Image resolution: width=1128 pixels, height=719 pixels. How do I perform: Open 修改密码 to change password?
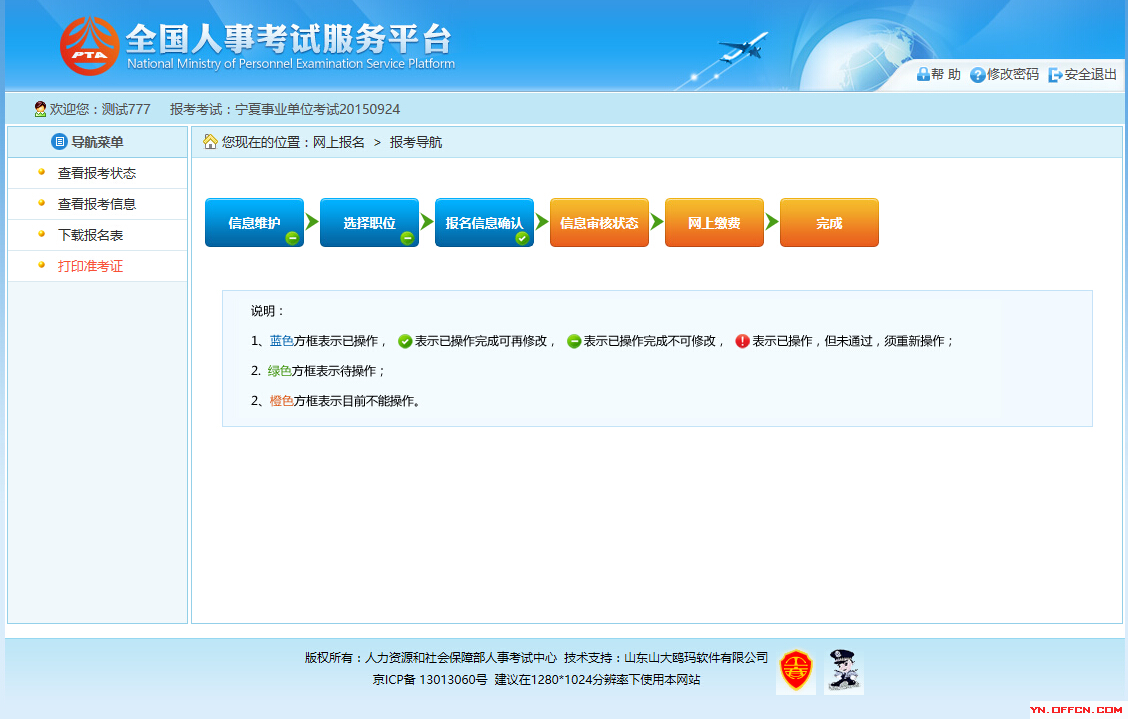tap(1013, 75)
